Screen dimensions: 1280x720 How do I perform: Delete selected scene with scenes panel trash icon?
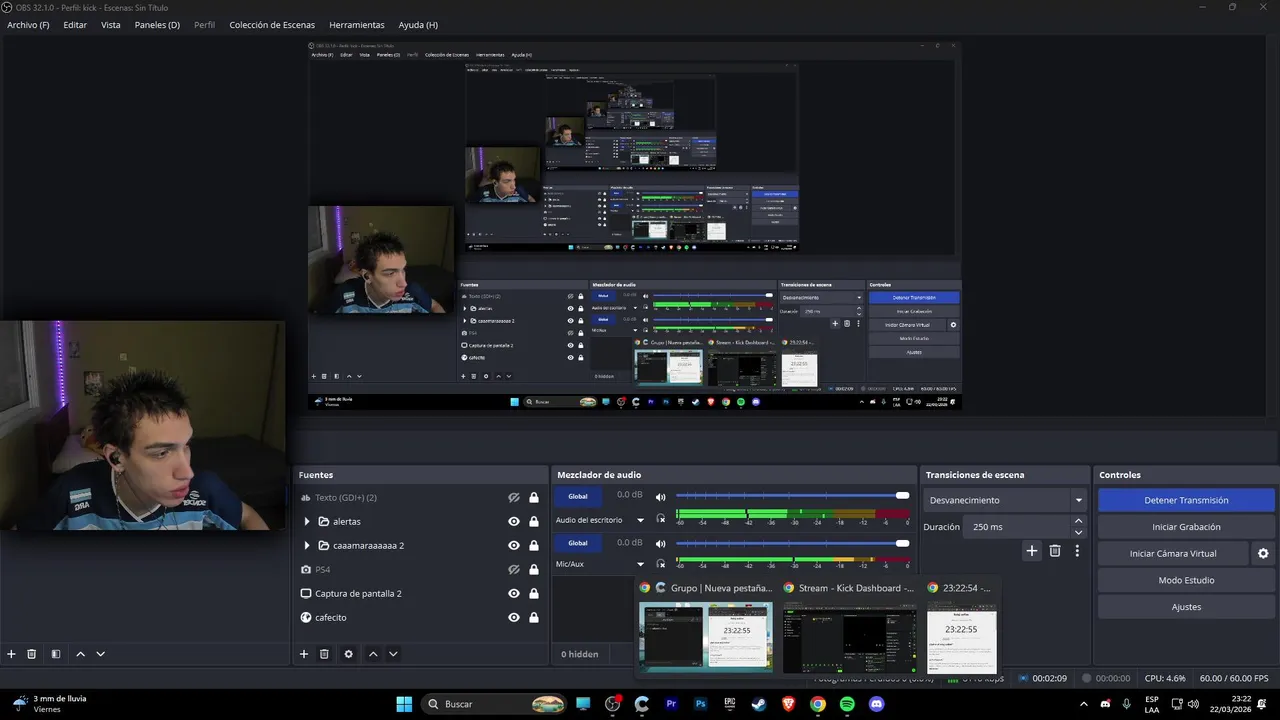(x=32, y=654)
